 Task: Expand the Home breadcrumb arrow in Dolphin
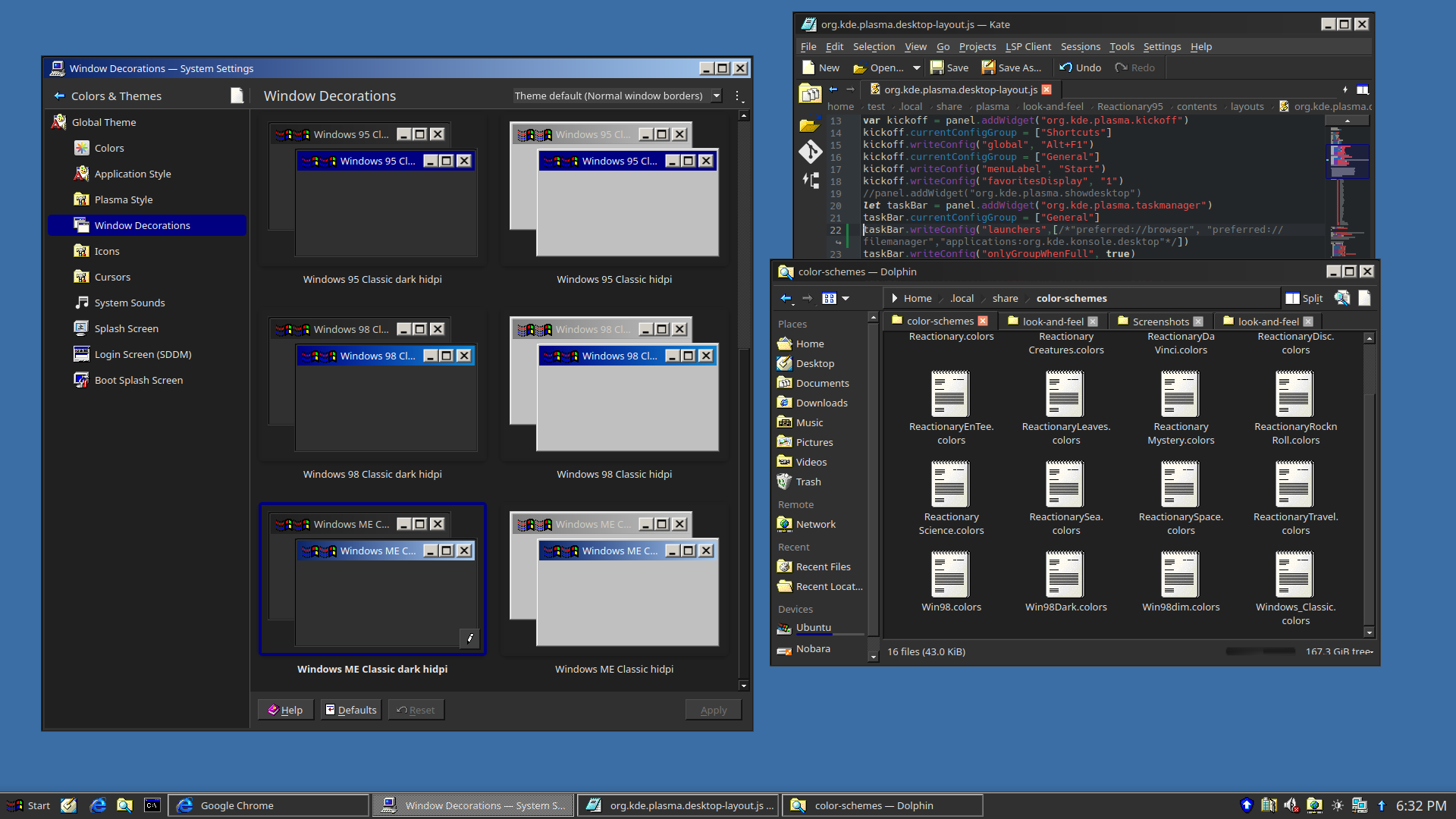[x=895, y=298]
